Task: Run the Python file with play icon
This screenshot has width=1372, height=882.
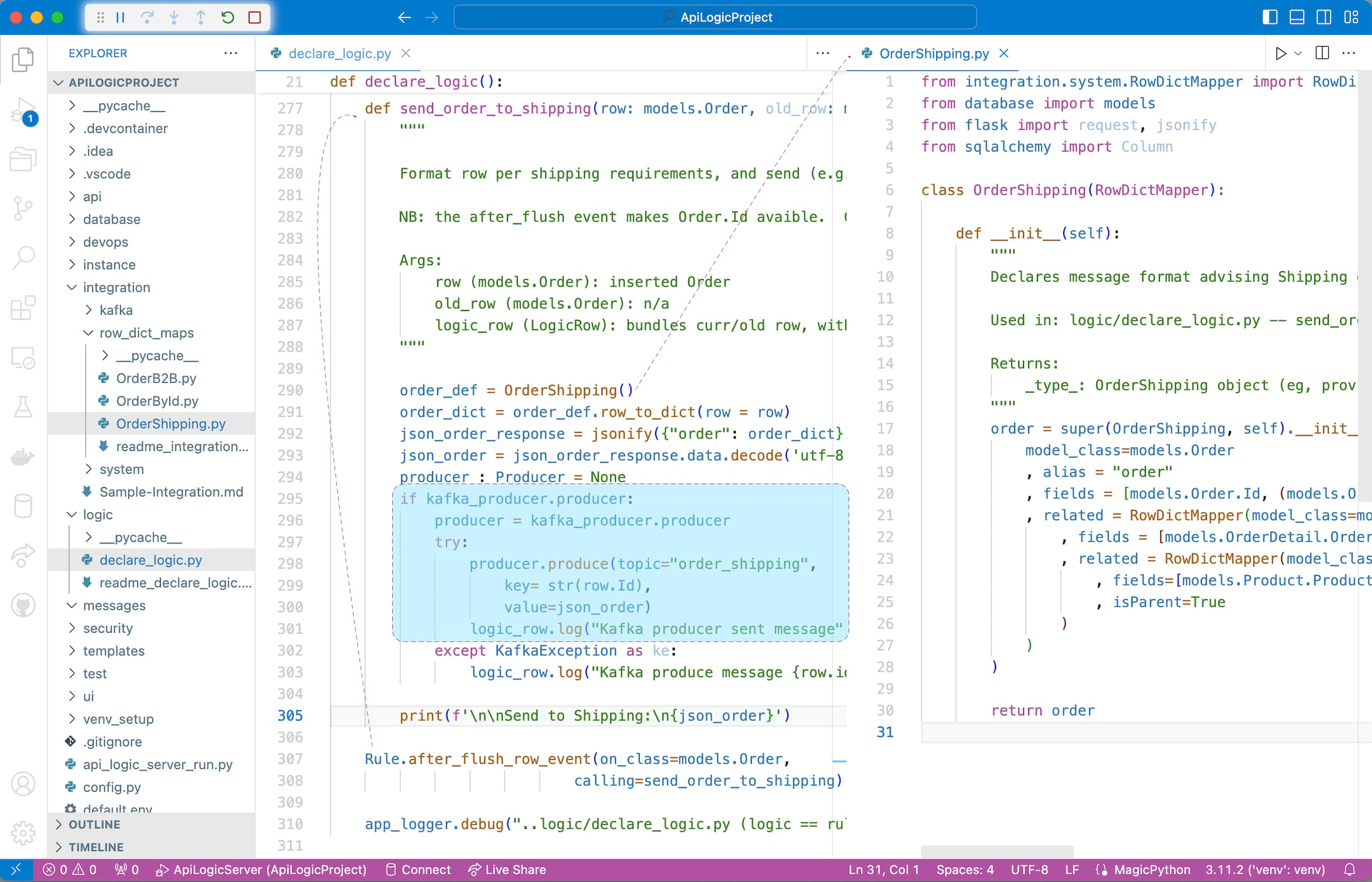Action: pyautogui.click(x=1280, y=54)
